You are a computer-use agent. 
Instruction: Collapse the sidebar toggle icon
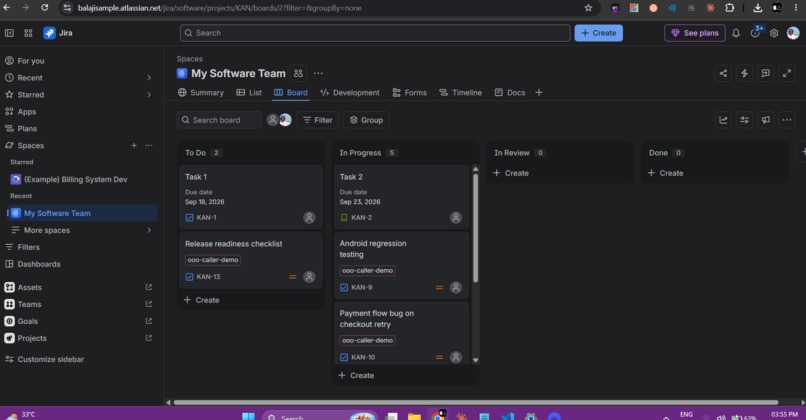click(9, 33)
